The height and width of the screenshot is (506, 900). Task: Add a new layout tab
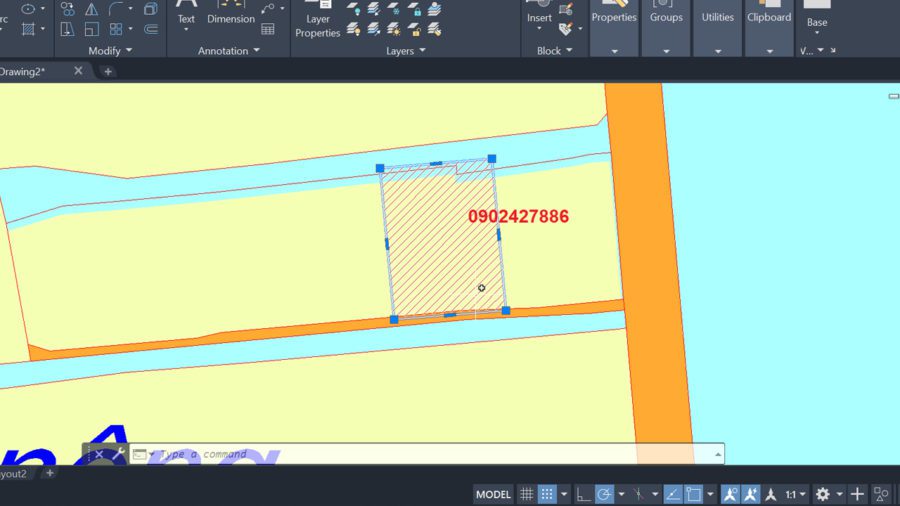pos(49,473)
